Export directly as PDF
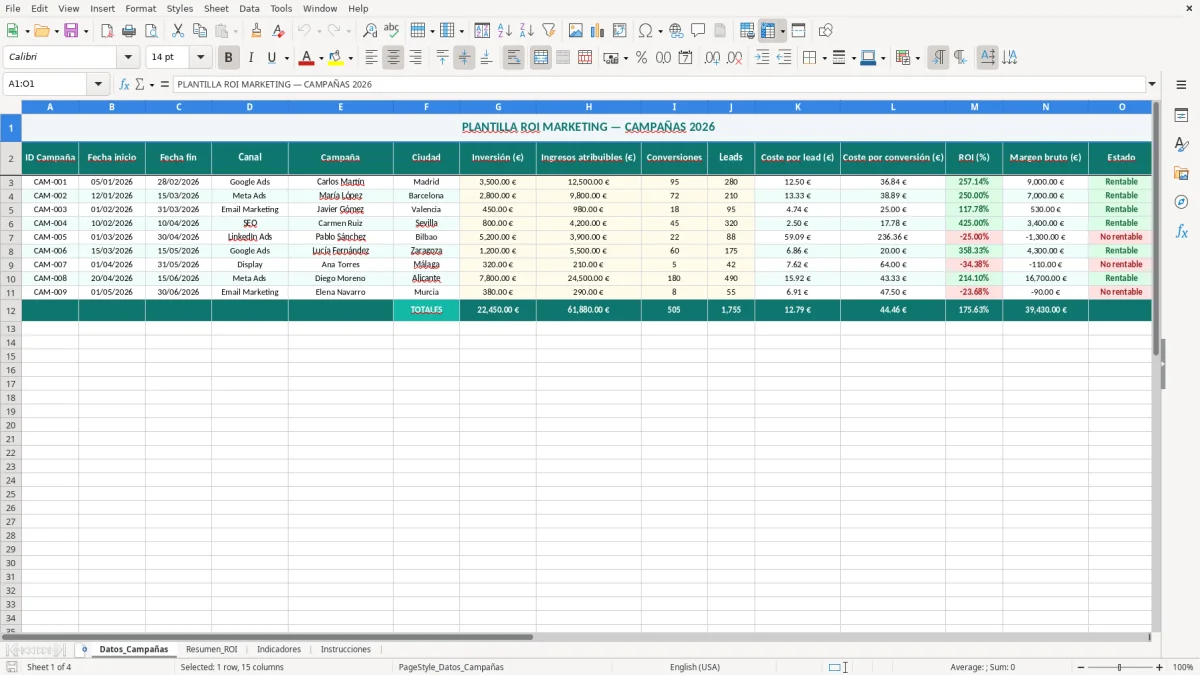 [107, 31]
